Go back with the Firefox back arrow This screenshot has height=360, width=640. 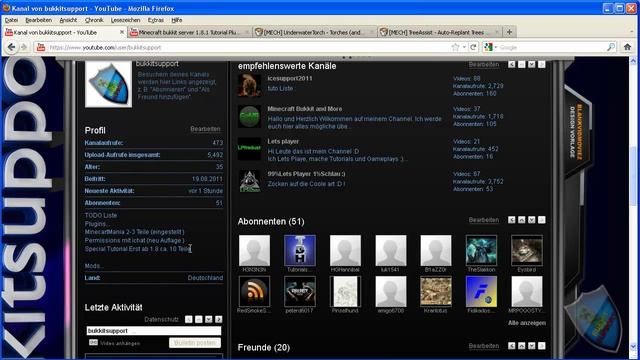[x=11, y=47]
